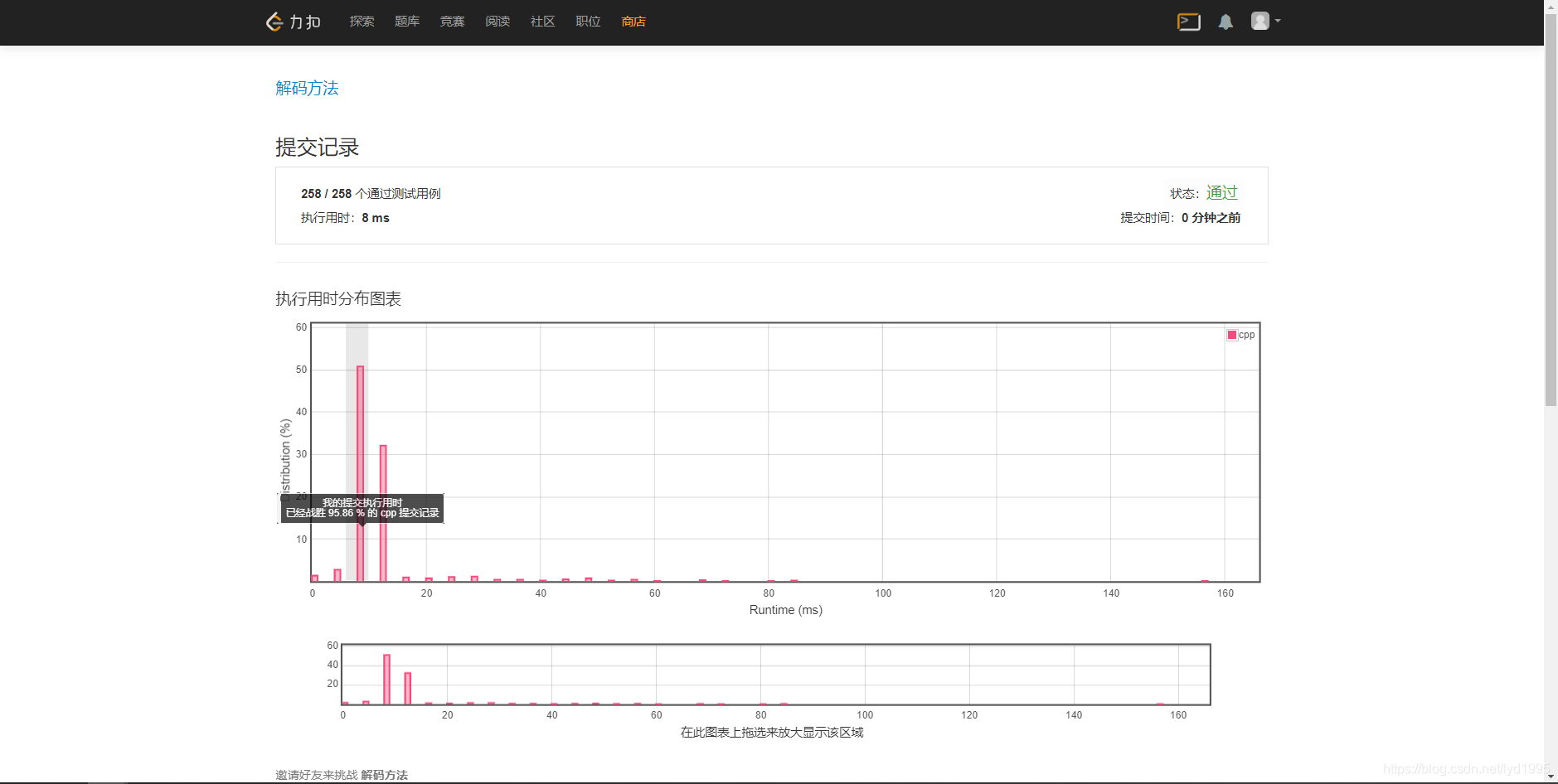This screenshot has width=1558, height=784.
Task: Open the 社区 menu item
Action: click(542, 22)
